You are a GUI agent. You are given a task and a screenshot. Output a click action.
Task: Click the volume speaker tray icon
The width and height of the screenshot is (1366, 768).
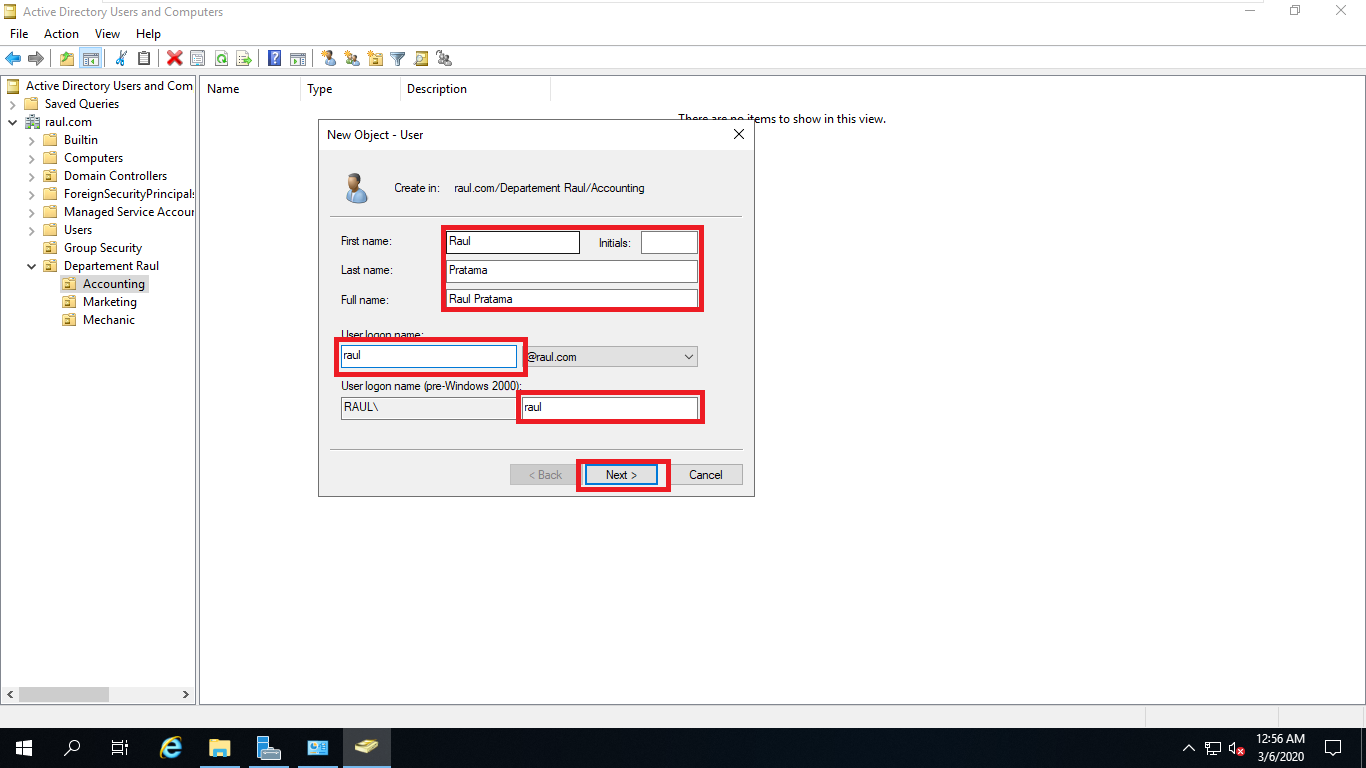(x=1237, y=748)
